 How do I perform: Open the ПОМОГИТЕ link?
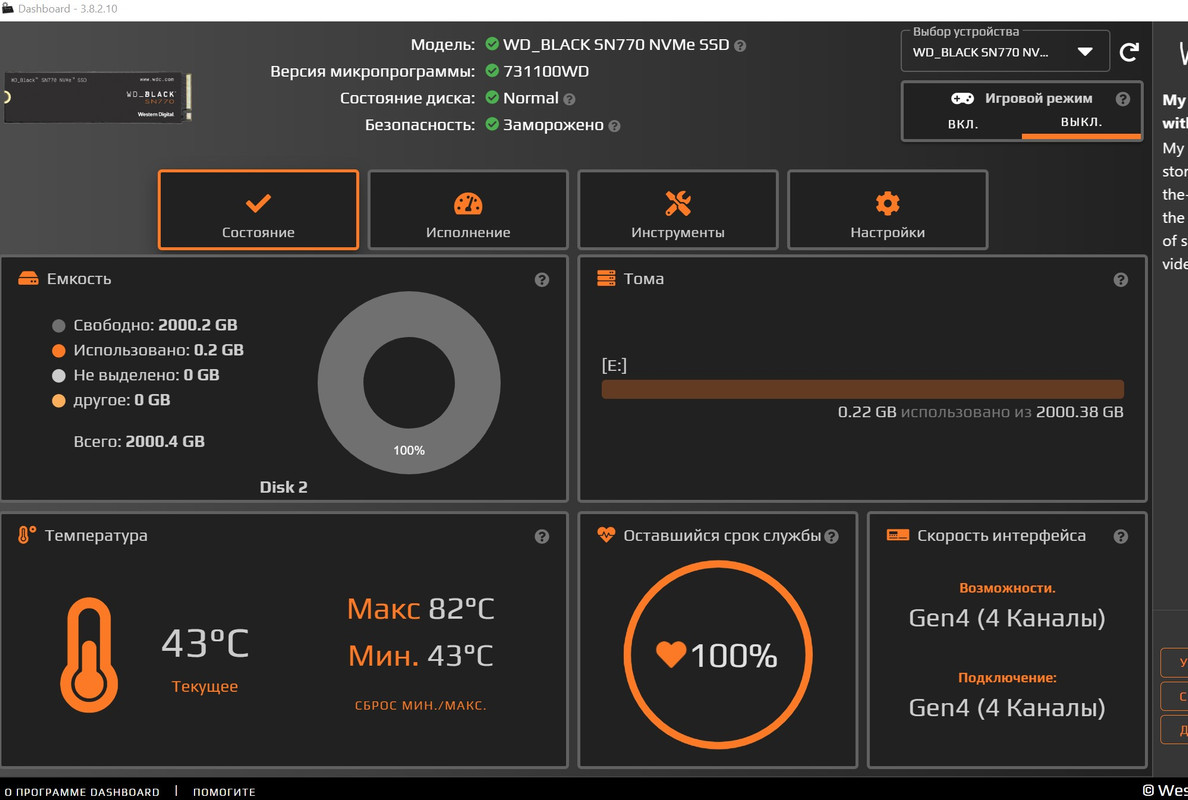pyautogui.click(x=224, y=792)
